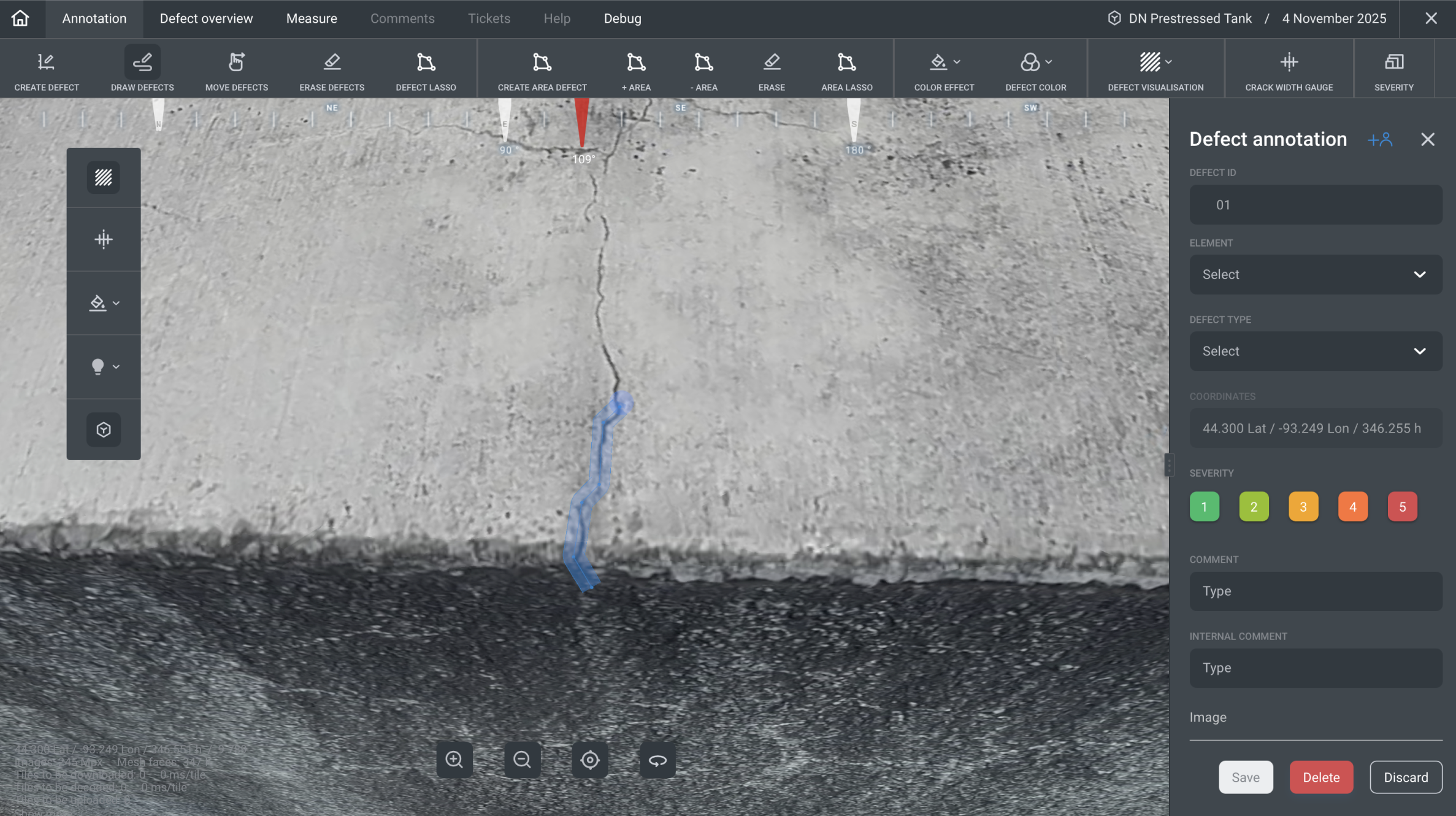Click the home icon

pos(20,18)
